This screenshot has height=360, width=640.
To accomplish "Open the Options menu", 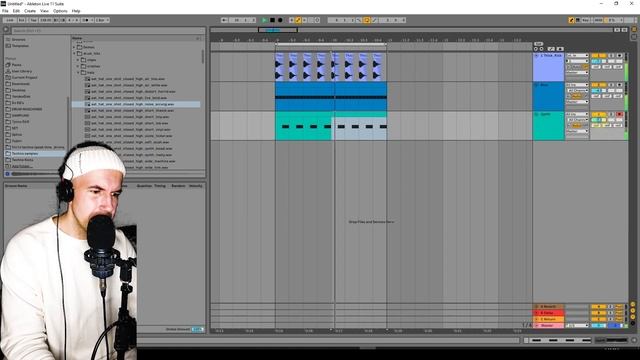I will tap(60, 11).
